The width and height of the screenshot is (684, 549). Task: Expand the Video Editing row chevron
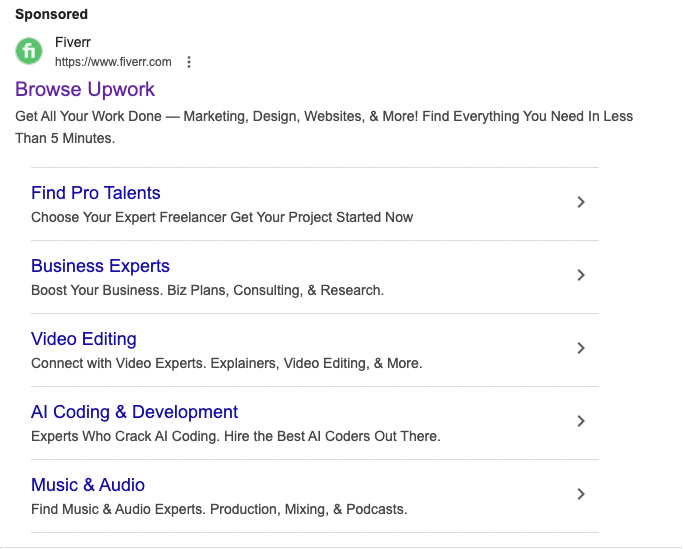pyautogui.click(x=581, y=348)
